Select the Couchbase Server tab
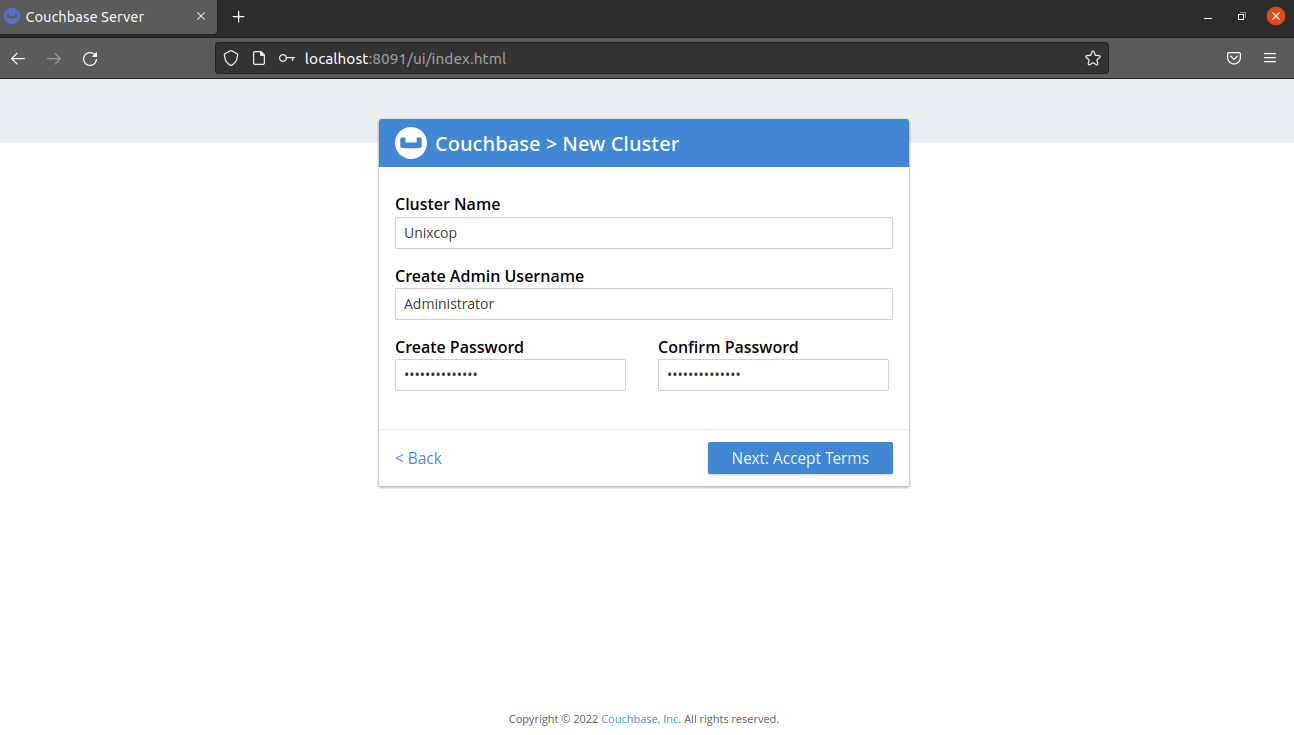The height and width of the screenshot is (735, 1294). pos(108,18)
